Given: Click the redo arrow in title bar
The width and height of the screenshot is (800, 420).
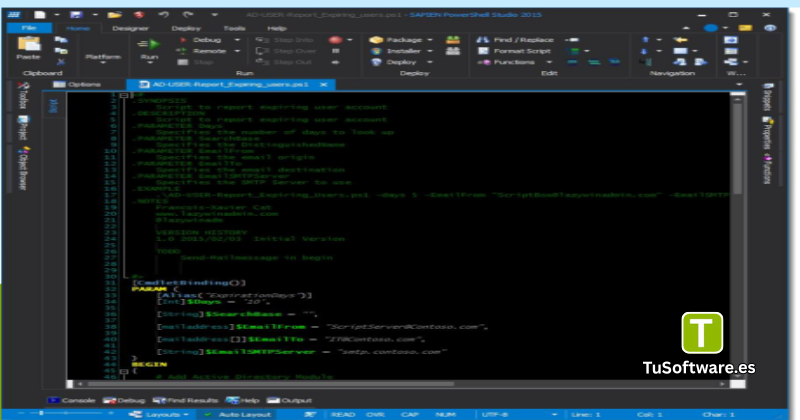Looking at the screenshot, I should click(188, 15).
